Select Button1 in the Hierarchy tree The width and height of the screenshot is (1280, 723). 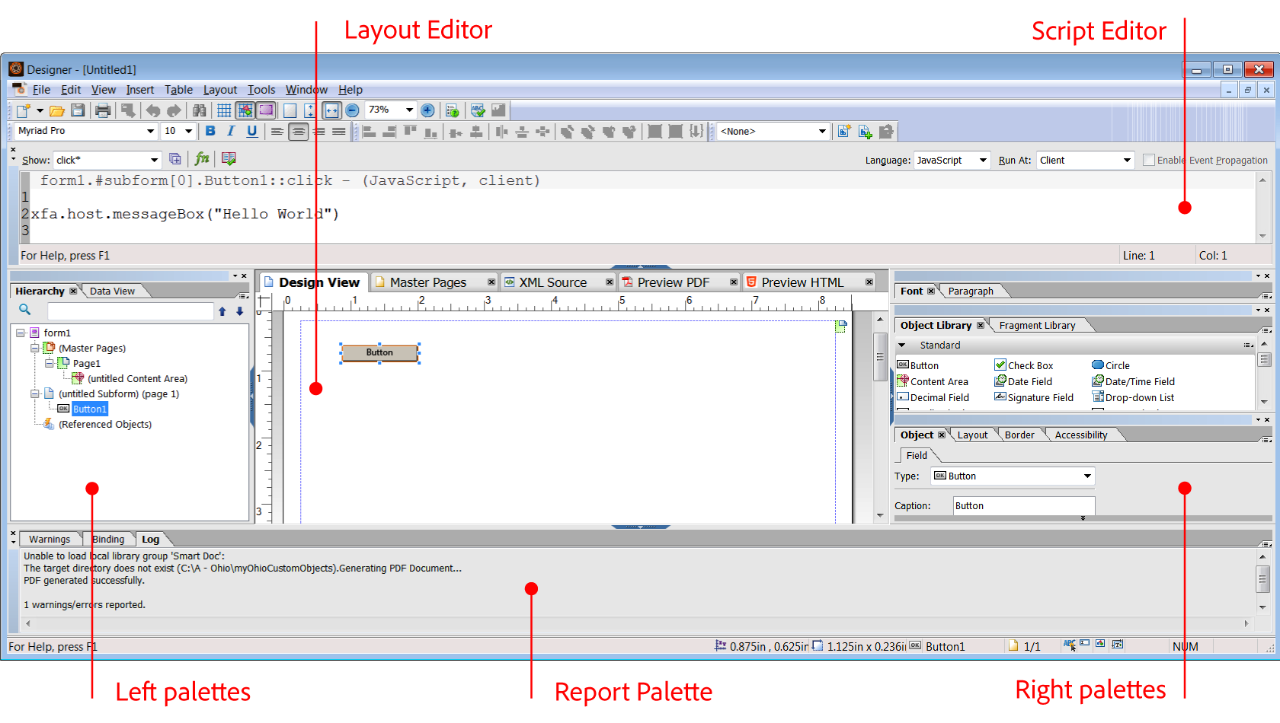(x=87, y=408)
